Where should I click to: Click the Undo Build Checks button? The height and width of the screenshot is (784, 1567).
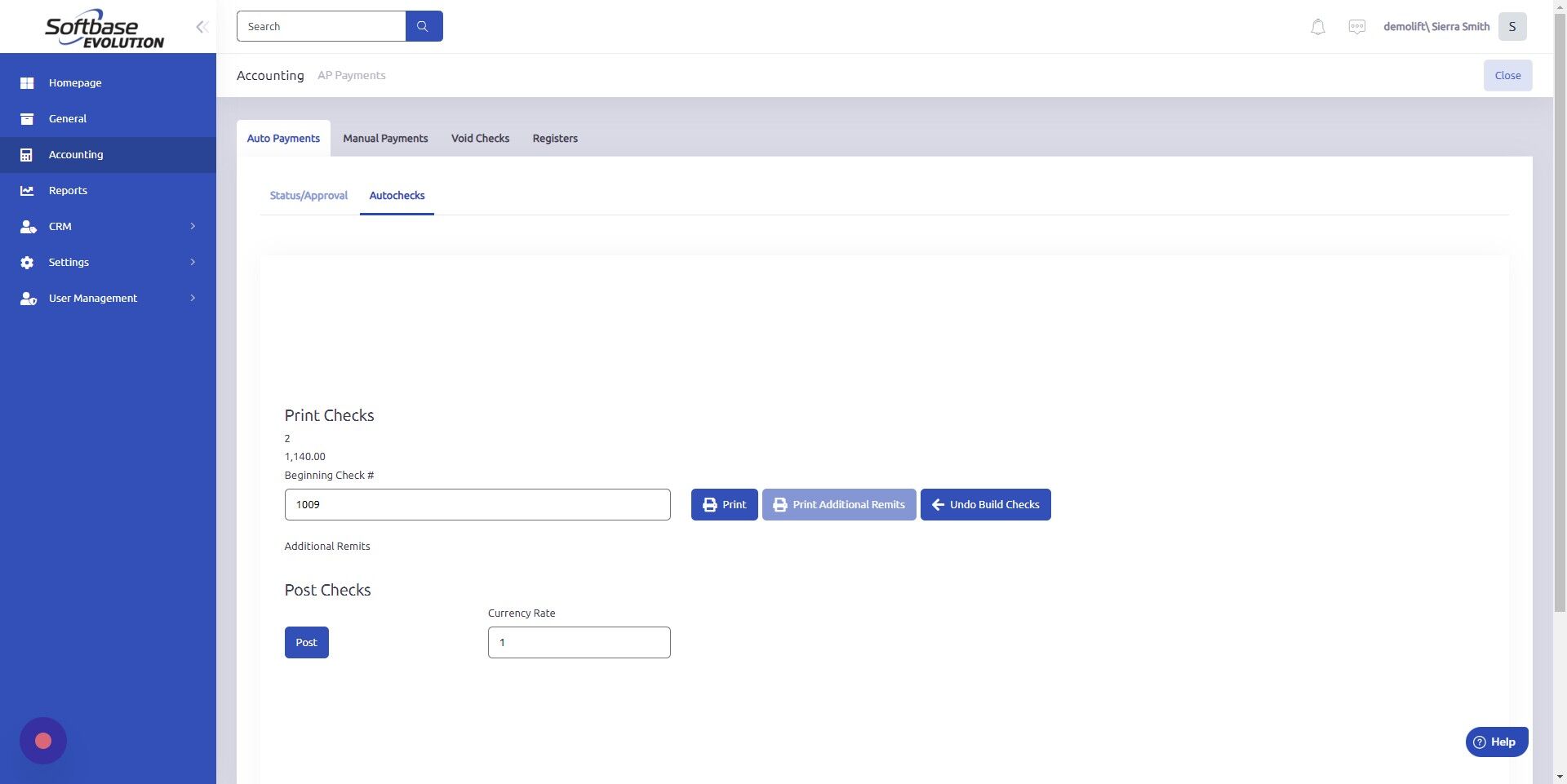[985, 504]
